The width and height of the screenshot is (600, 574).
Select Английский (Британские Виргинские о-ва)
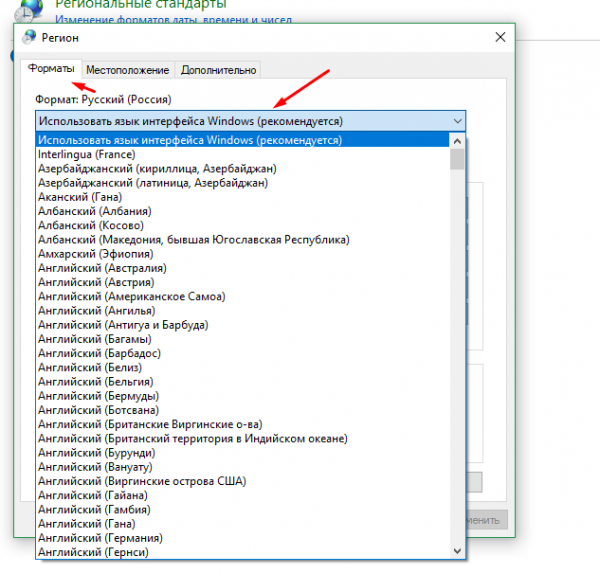point(243,424)
